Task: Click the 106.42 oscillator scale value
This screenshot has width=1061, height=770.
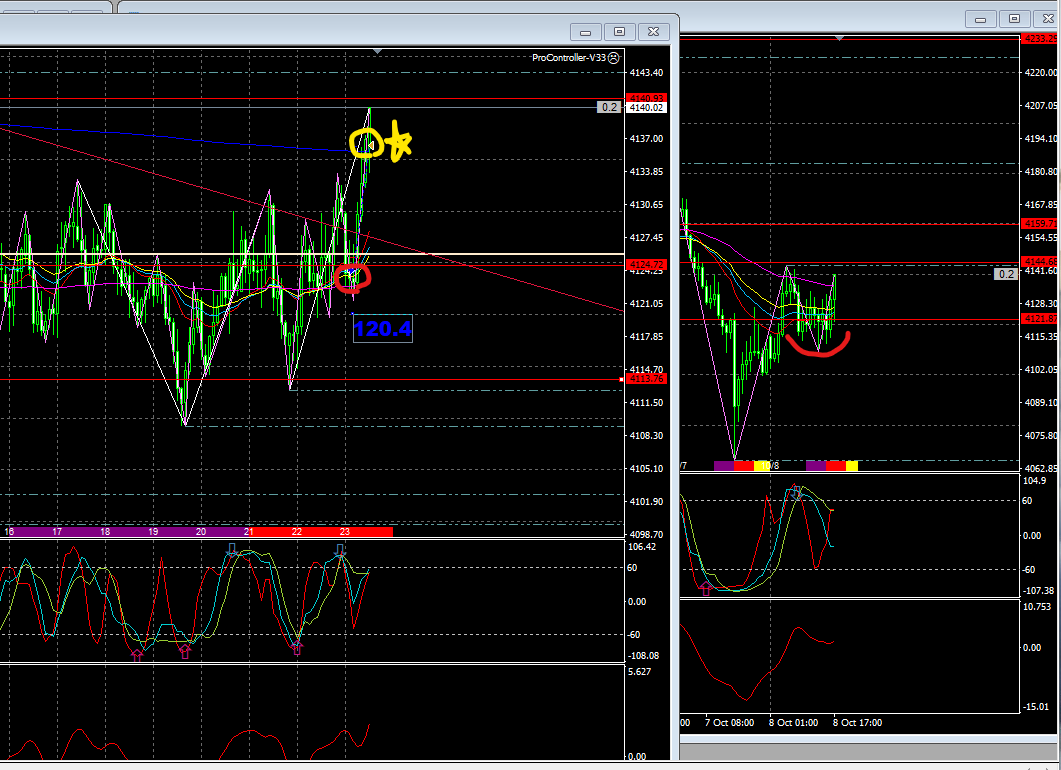Action: click(x=642, y=547)
